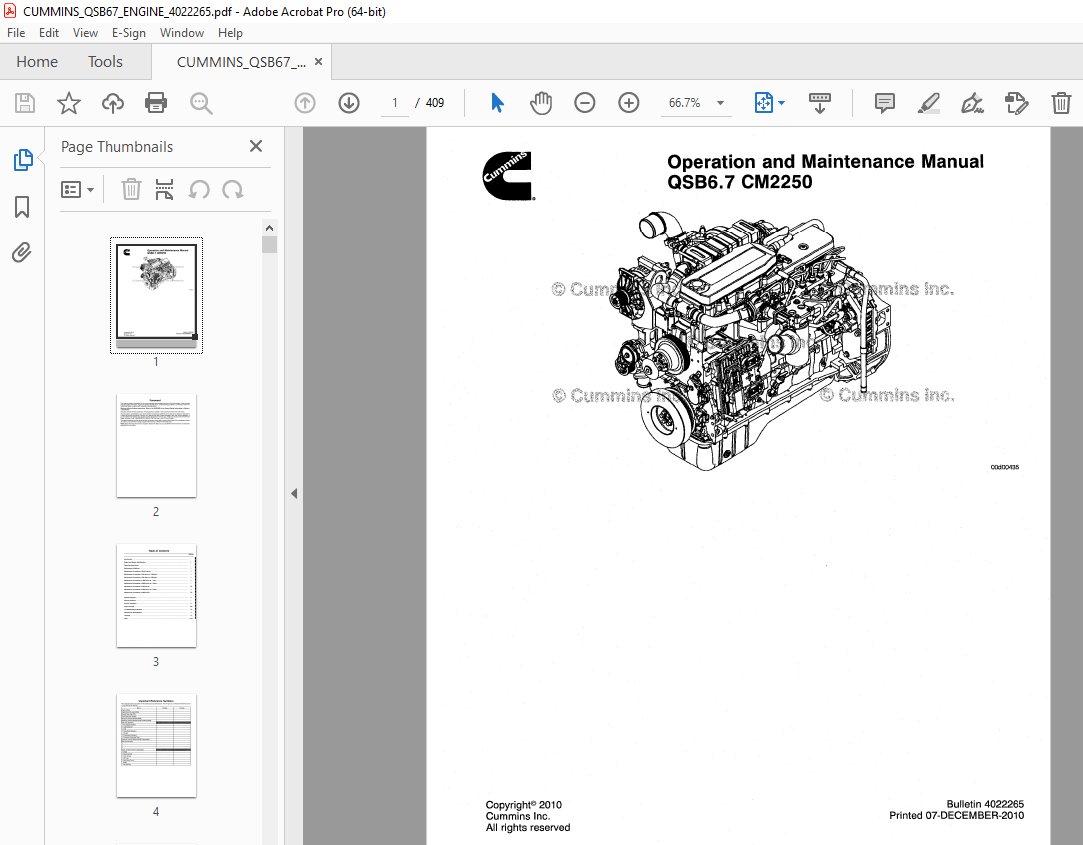Open fit page options dropdown arrow

coord(781,103)
